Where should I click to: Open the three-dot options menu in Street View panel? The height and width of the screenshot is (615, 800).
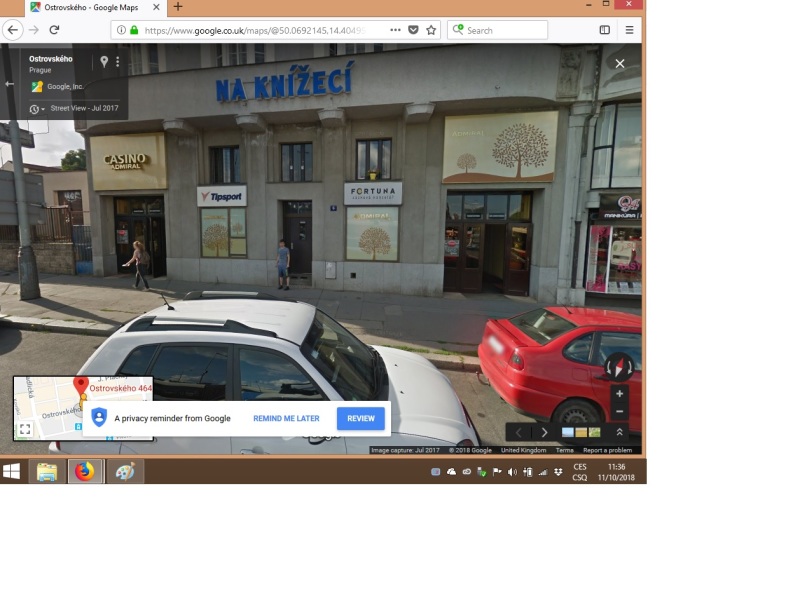pos(118,62)
